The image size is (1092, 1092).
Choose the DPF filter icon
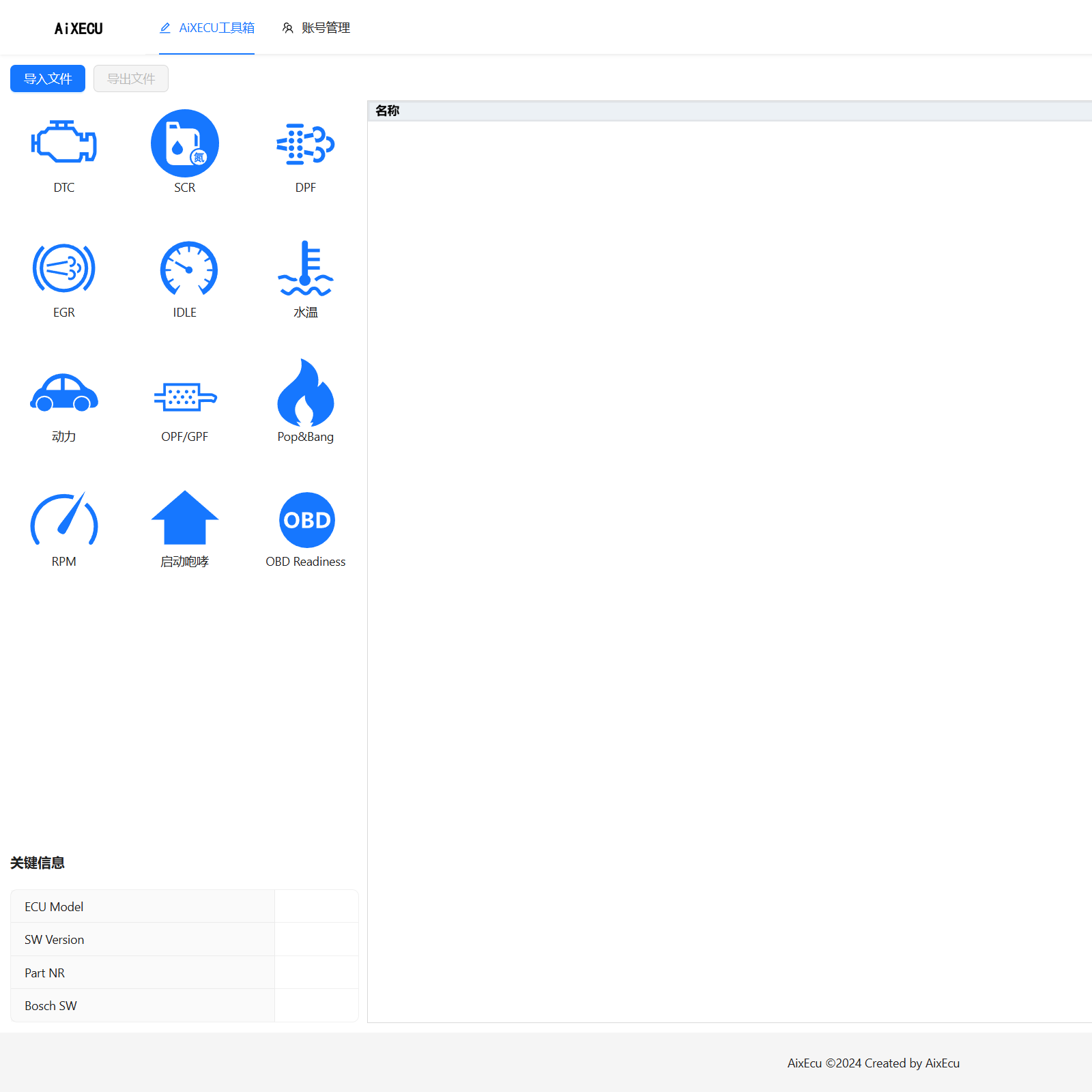click(305, 144)
